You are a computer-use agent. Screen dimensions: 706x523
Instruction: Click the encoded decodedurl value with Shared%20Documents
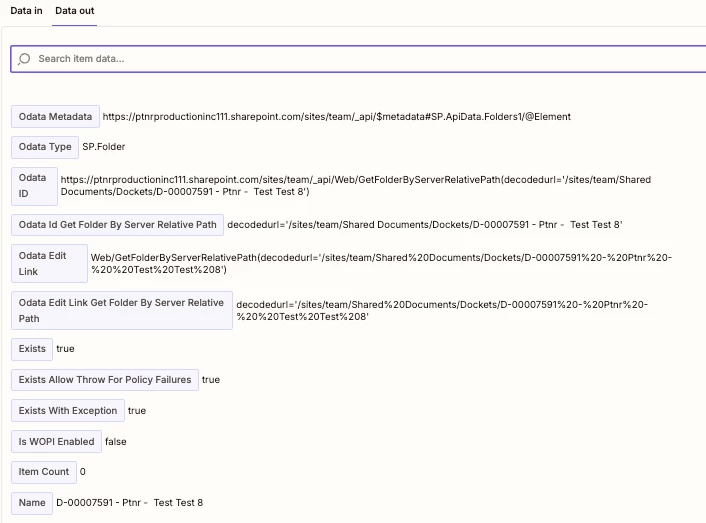(442, 311)
